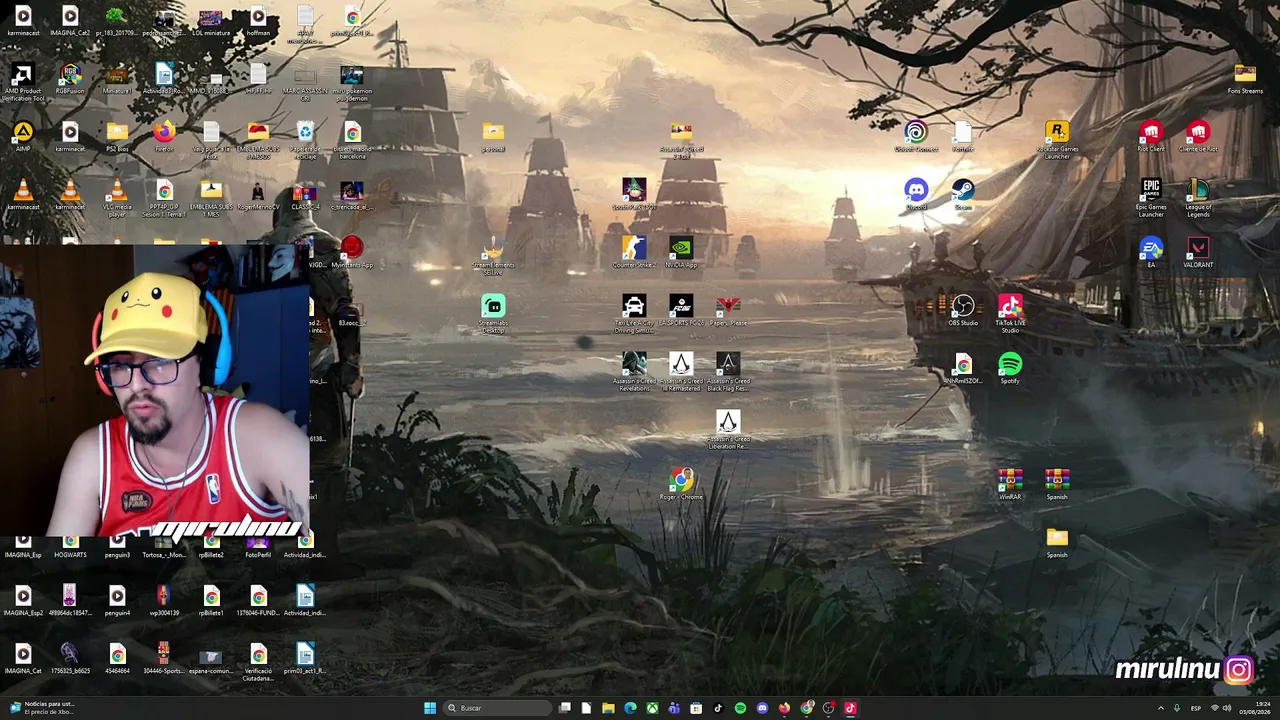
Task: Select the StreamElements SE.Live icon
Action: pyautogui.click(x=493, y=255)
